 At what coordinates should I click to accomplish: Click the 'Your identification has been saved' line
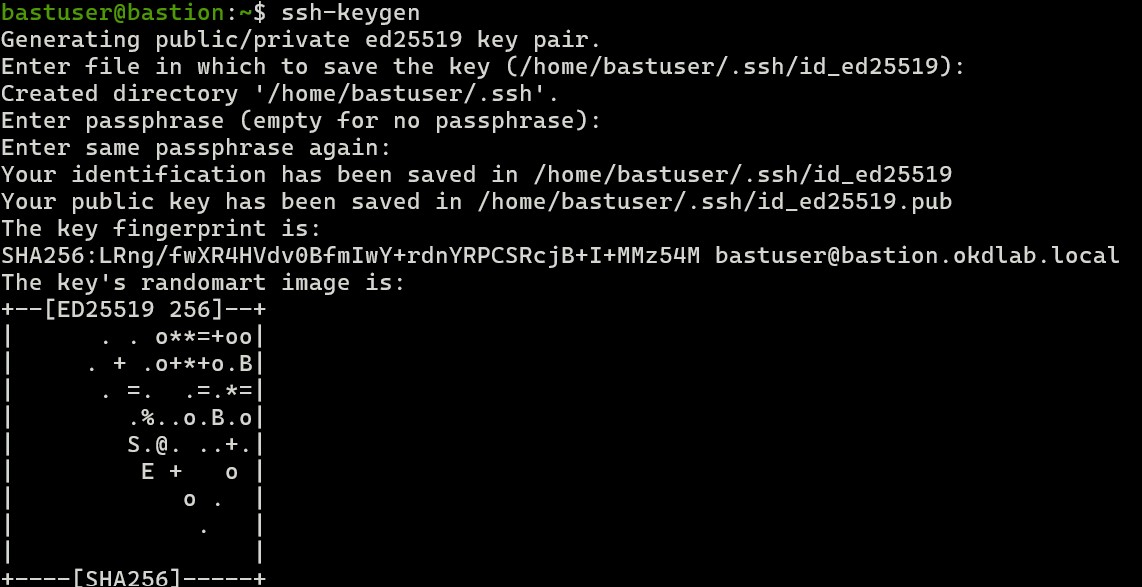476,175
